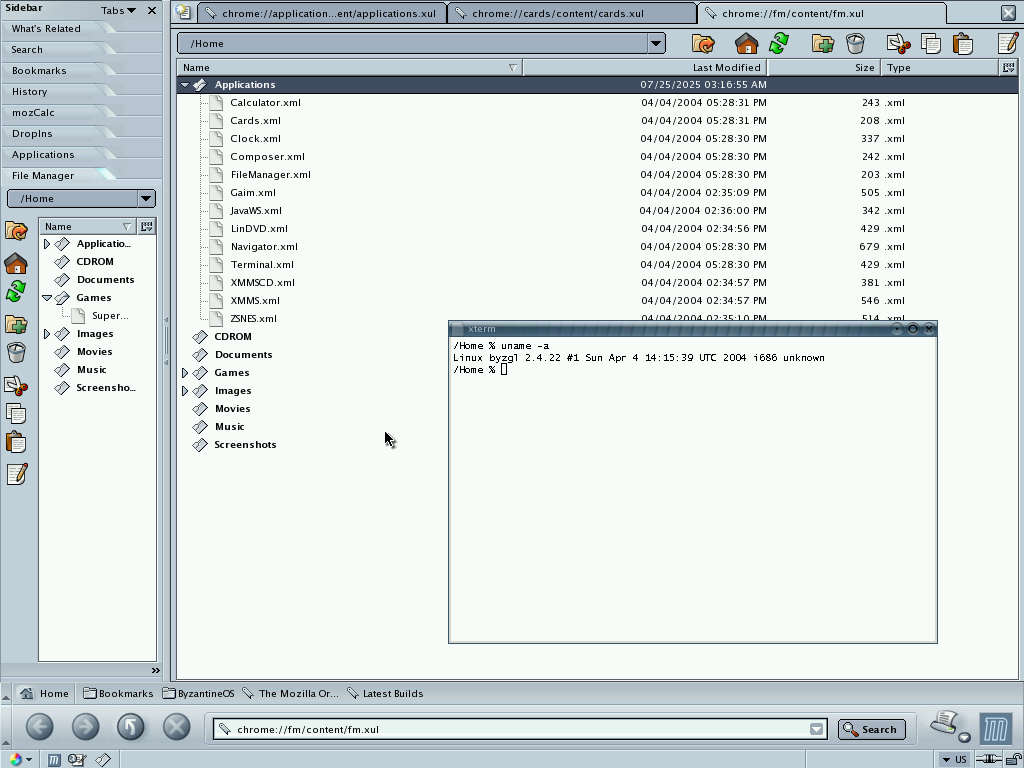
Task: Open a new tab with the tab bar icon
Action: [184, 12]
